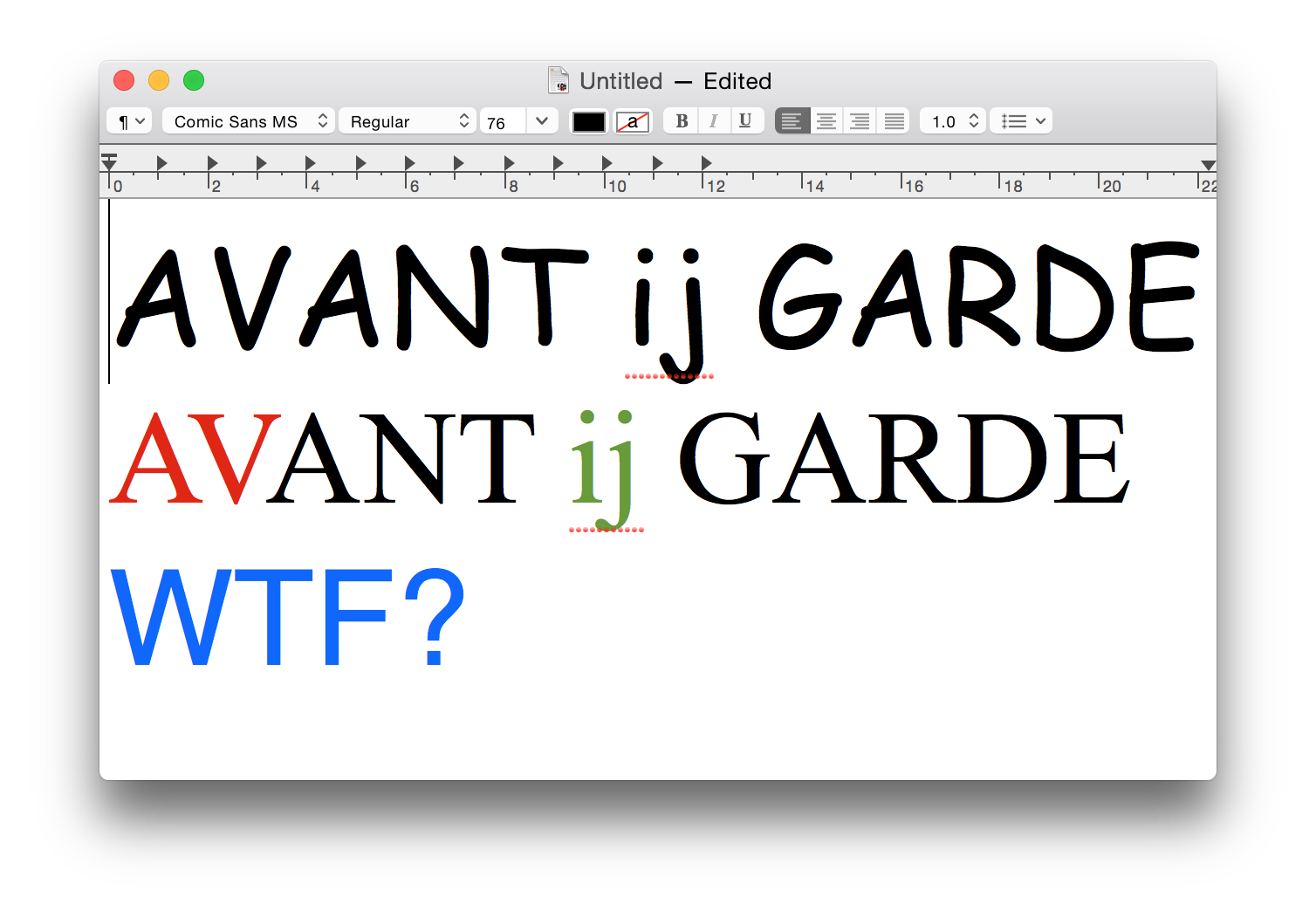Image resolution: width=1316 pixels, height=918 pixels.
Task: Expand the list style dropdown
Action: point(1020,120)
